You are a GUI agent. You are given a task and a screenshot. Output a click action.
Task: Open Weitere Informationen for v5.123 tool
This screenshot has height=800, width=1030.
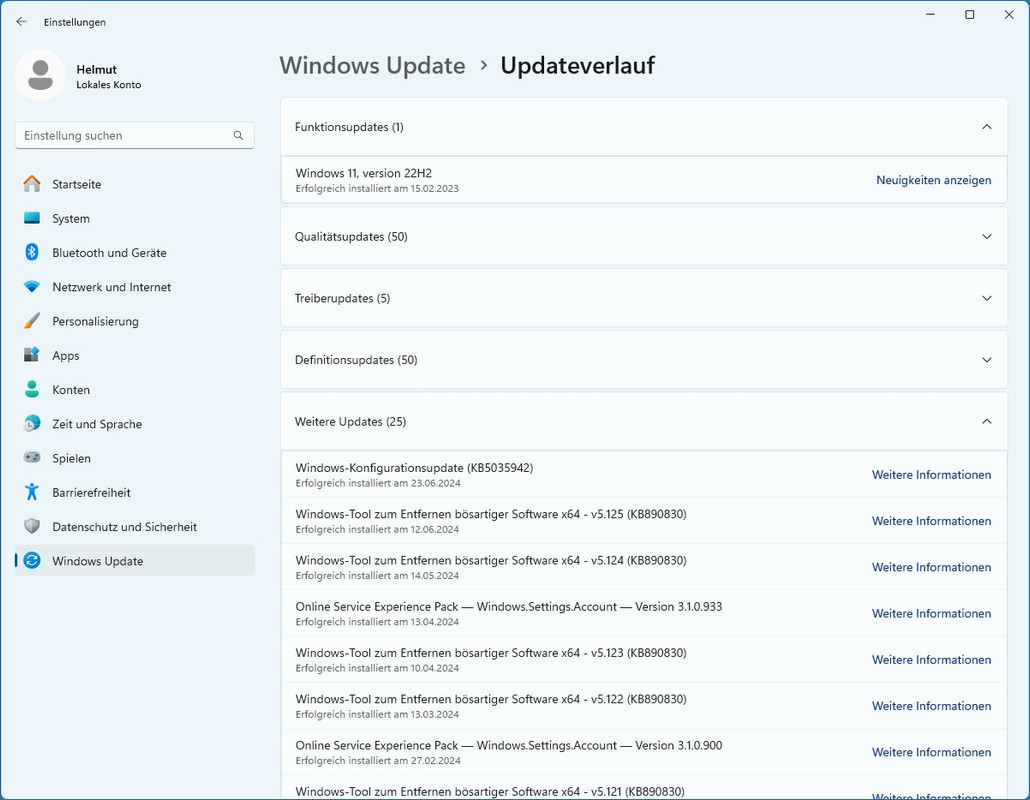(931, 659)
